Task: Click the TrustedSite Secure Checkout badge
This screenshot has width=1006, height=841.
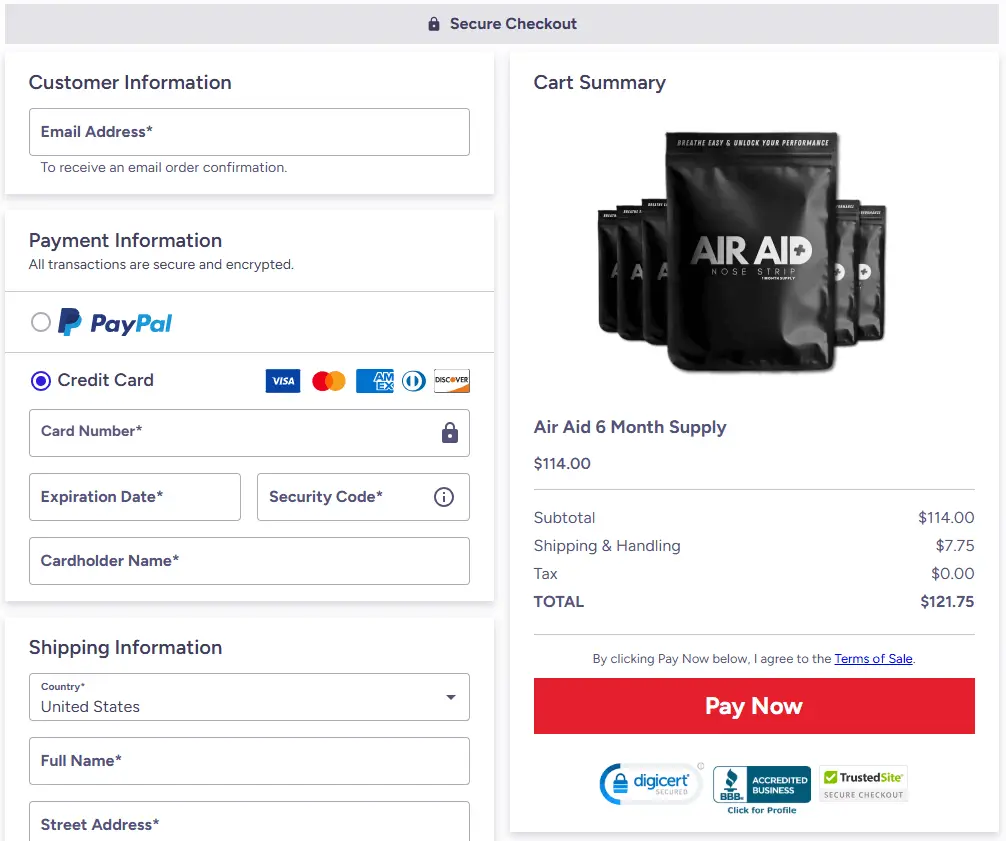Action: (864, 784)
